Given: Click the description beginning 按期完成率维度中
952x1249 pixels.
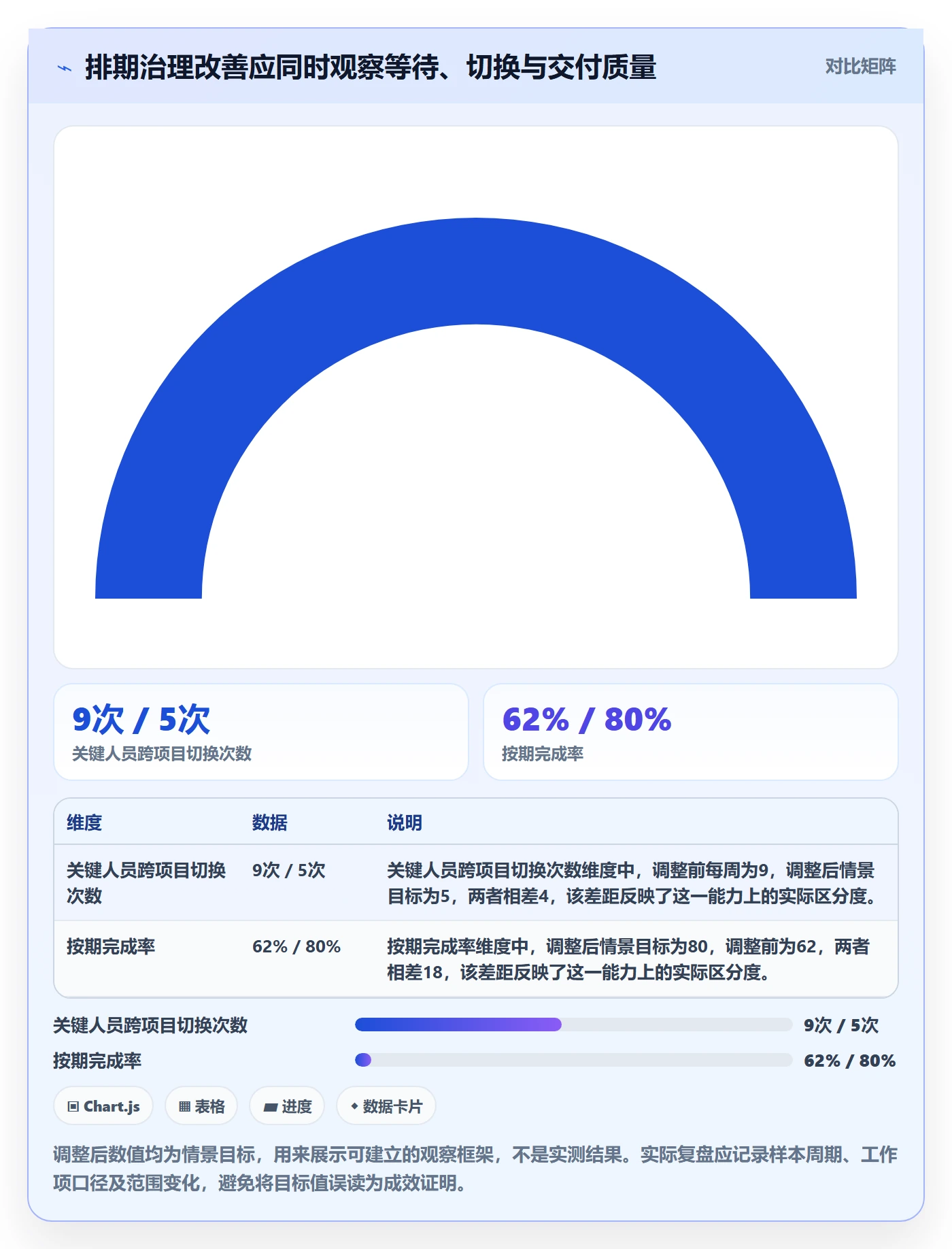Looking at the screenshot, I should click(x=628, y=959).
